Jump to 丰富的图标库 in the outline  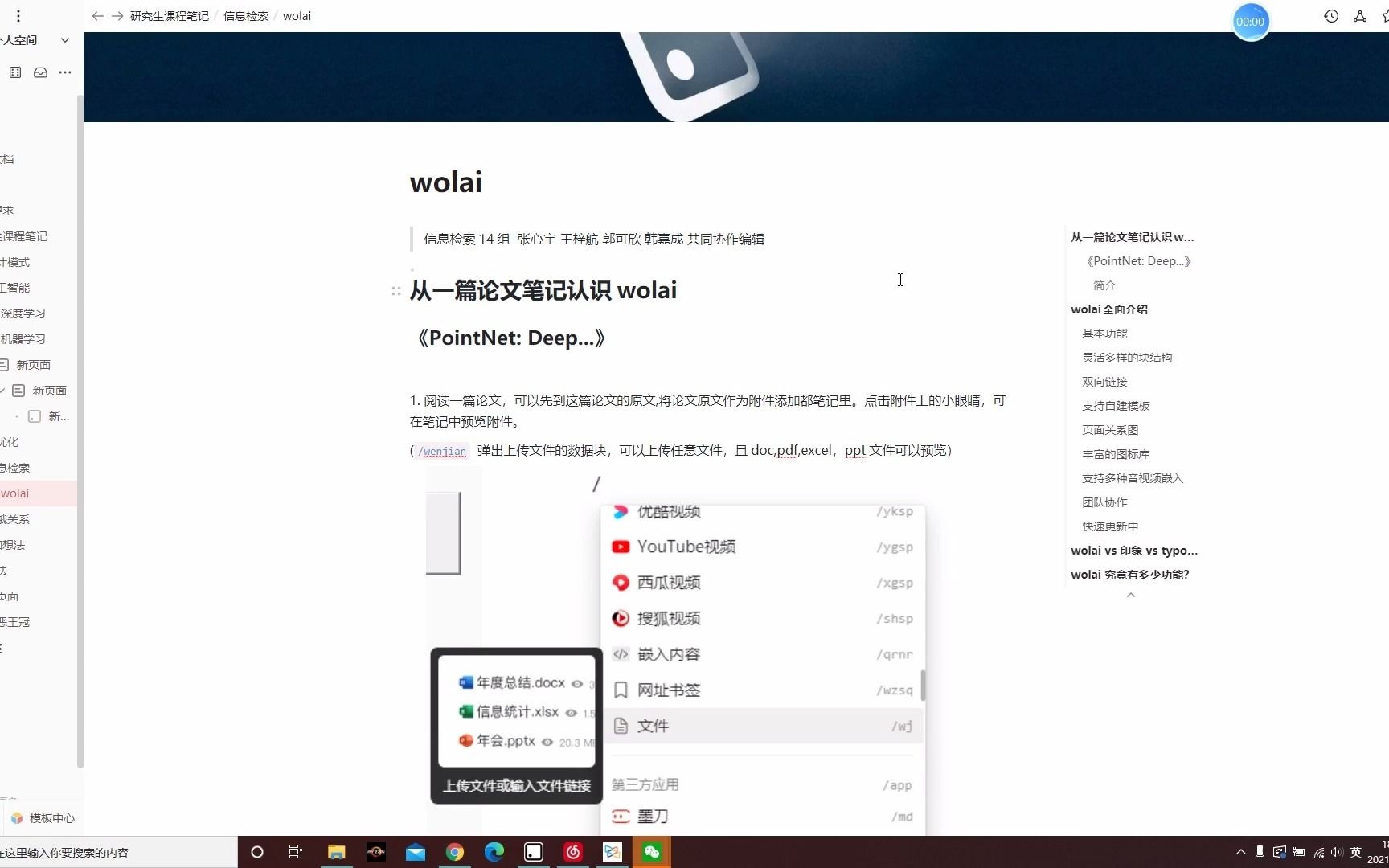click(1116, 454)
